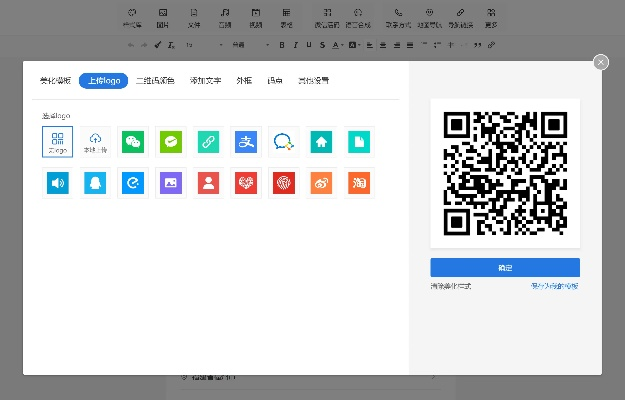Click the hyperlink icon in editor format bar
The image size is (625, 400).
(x=491, y=45)
